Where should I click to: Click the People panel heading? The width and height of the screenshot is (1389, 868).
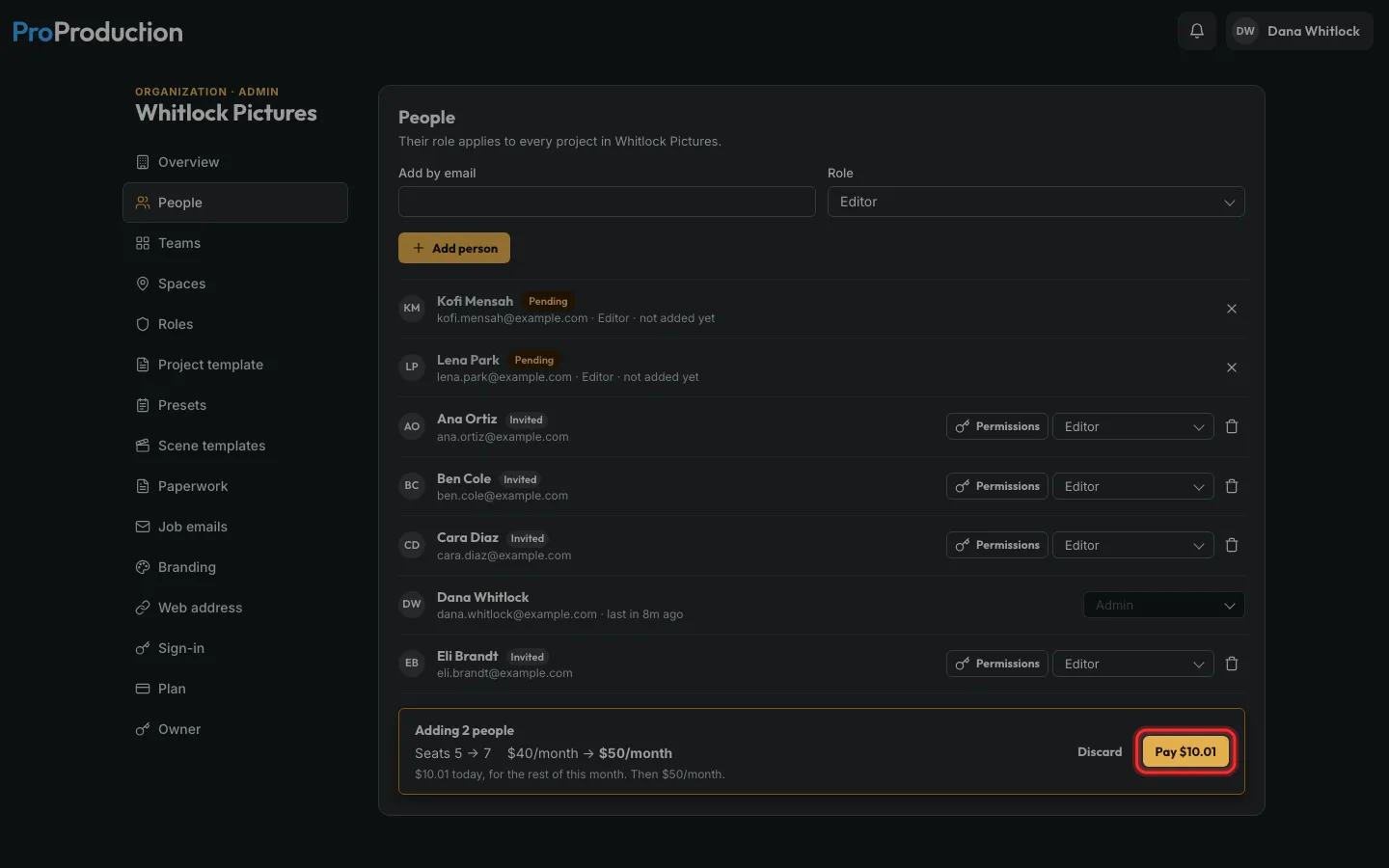coord(426,117)
